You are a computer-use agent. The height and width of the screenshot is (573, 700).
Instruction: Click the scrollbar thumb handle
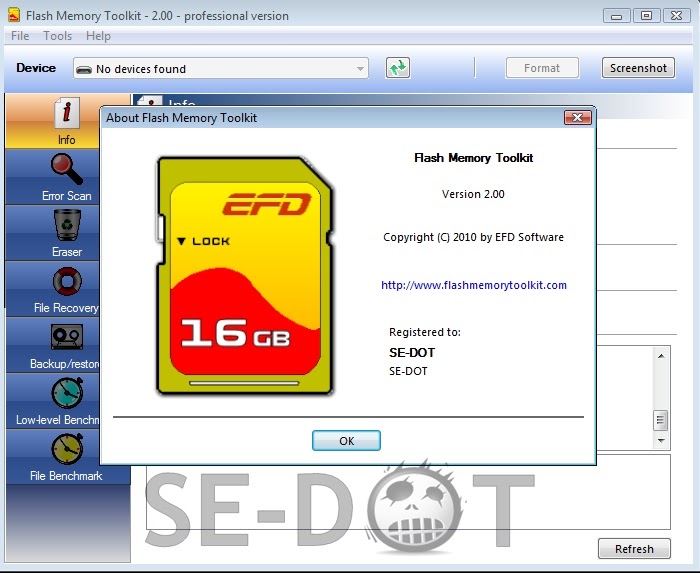tap(661, 420)
